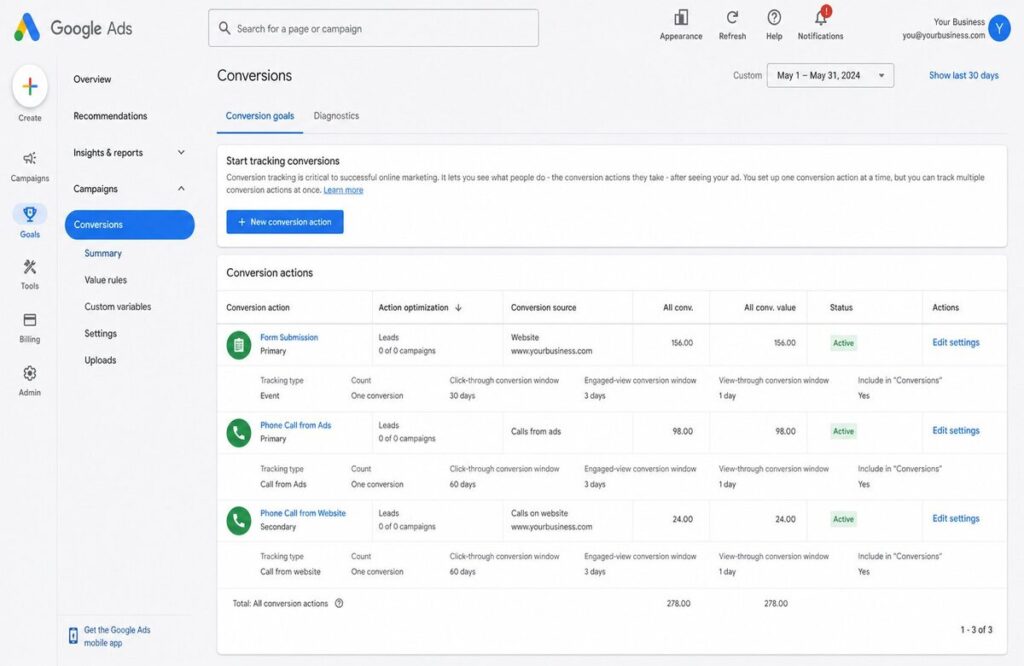Select the Goals trophy icon
1024x666 pixels.
(29, 214)
